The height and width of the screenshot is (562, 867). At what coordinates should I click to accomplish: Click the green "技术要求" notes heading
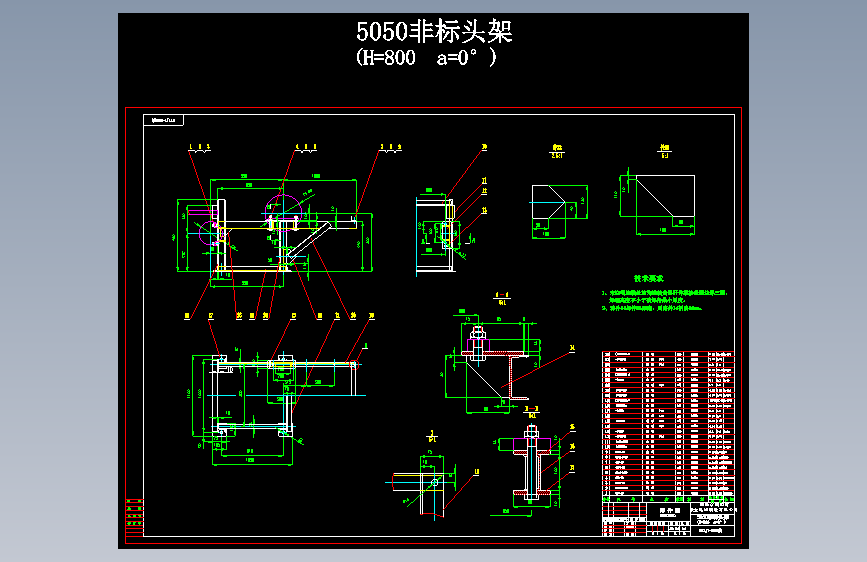[x=649, y=278]
